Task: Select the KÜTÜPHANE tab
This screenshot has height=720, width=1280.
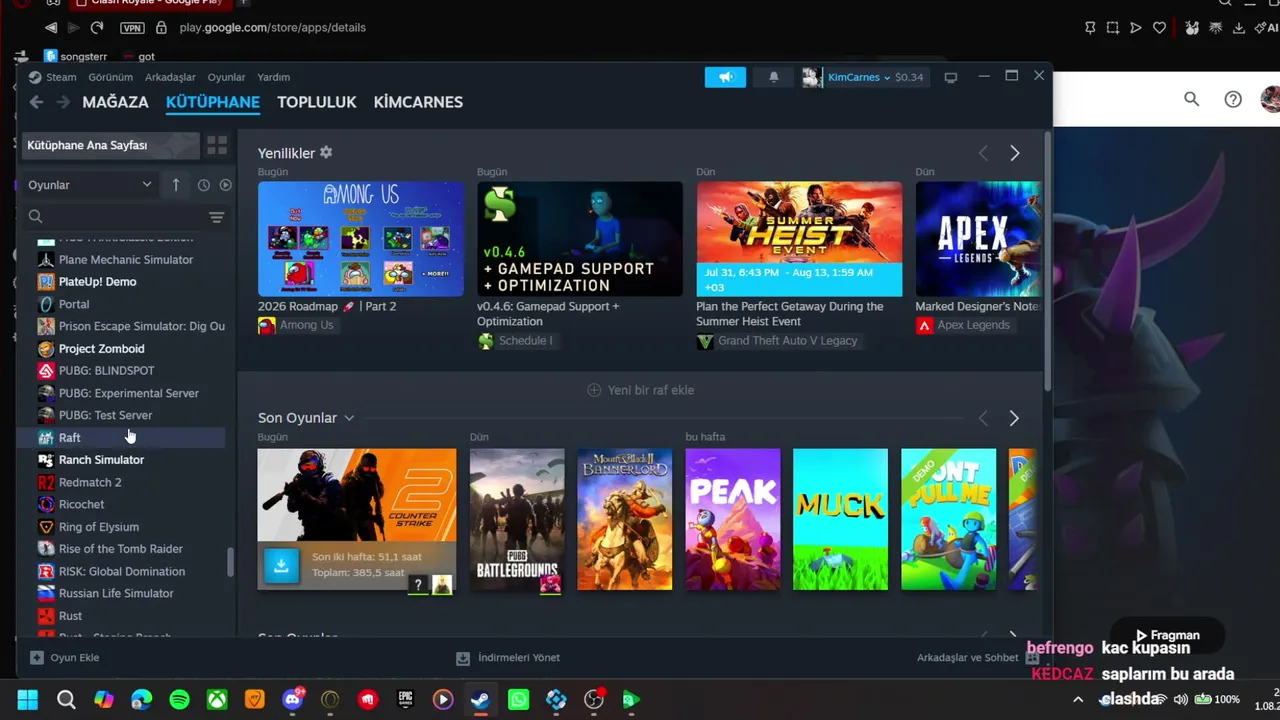Action: [x=213, y=102]
